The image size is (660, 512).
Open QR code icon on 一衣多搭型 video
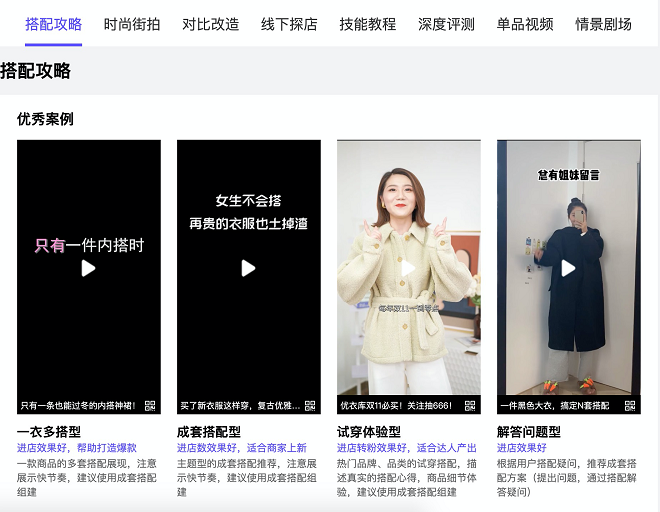[151, 406]
